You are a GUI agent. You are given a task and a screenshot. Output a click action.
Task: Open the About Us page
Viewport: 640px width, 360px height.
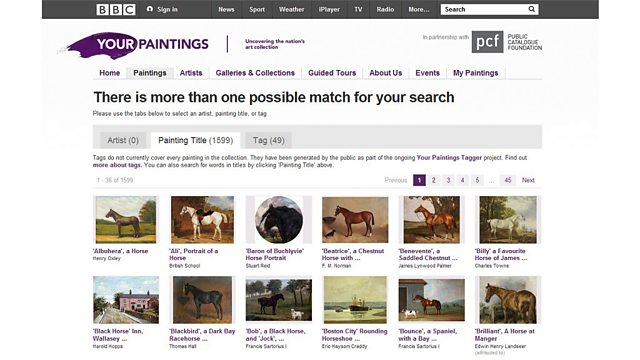[386, 73]
